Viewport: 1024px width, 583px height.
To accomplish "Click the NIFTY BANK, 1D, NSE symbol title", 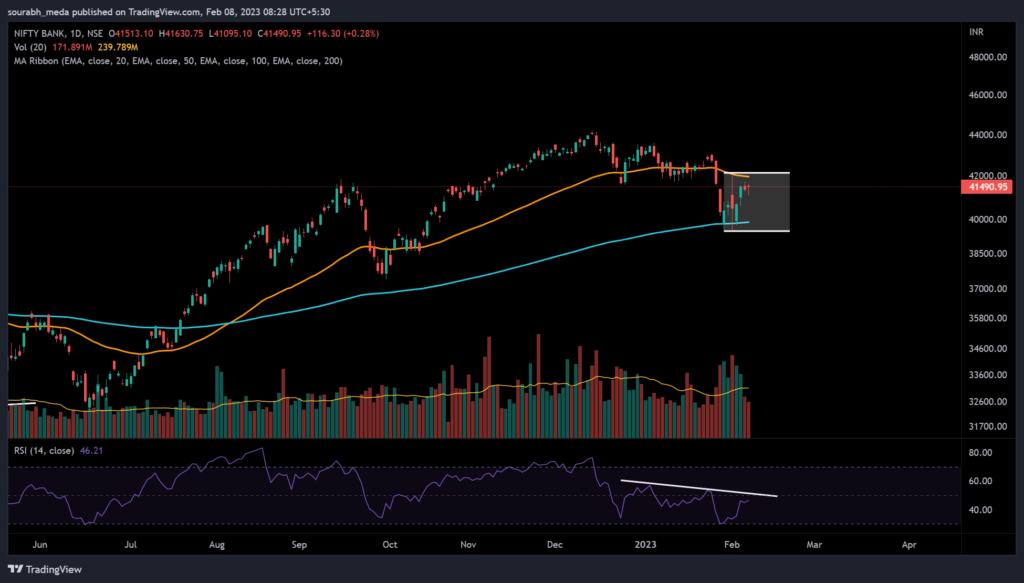I will [x=59, y=33].
